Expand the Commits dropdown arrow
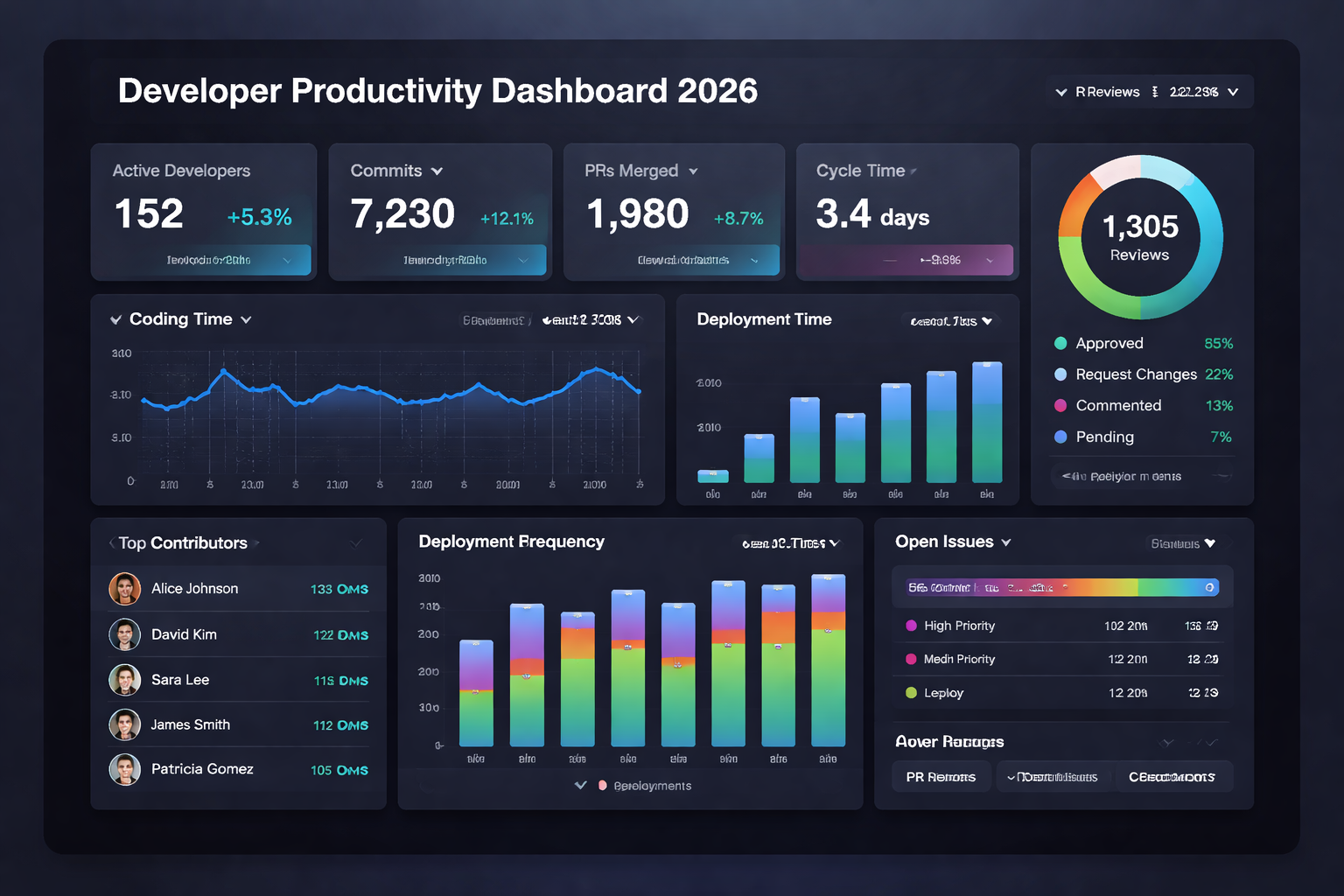 tap(437, 171)
